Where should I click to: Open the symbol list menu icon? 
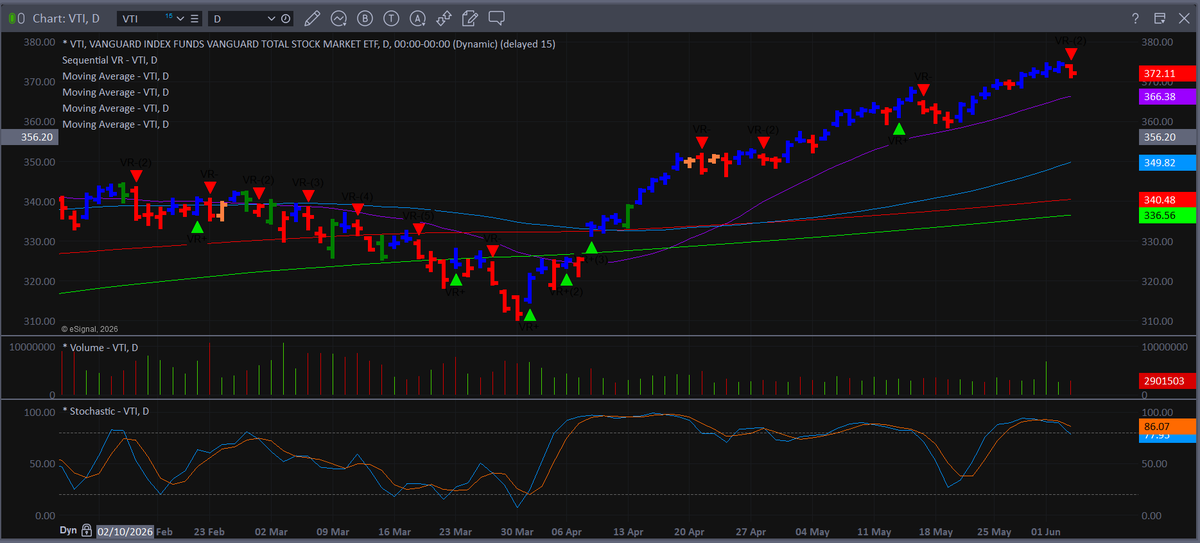point(193,18)
